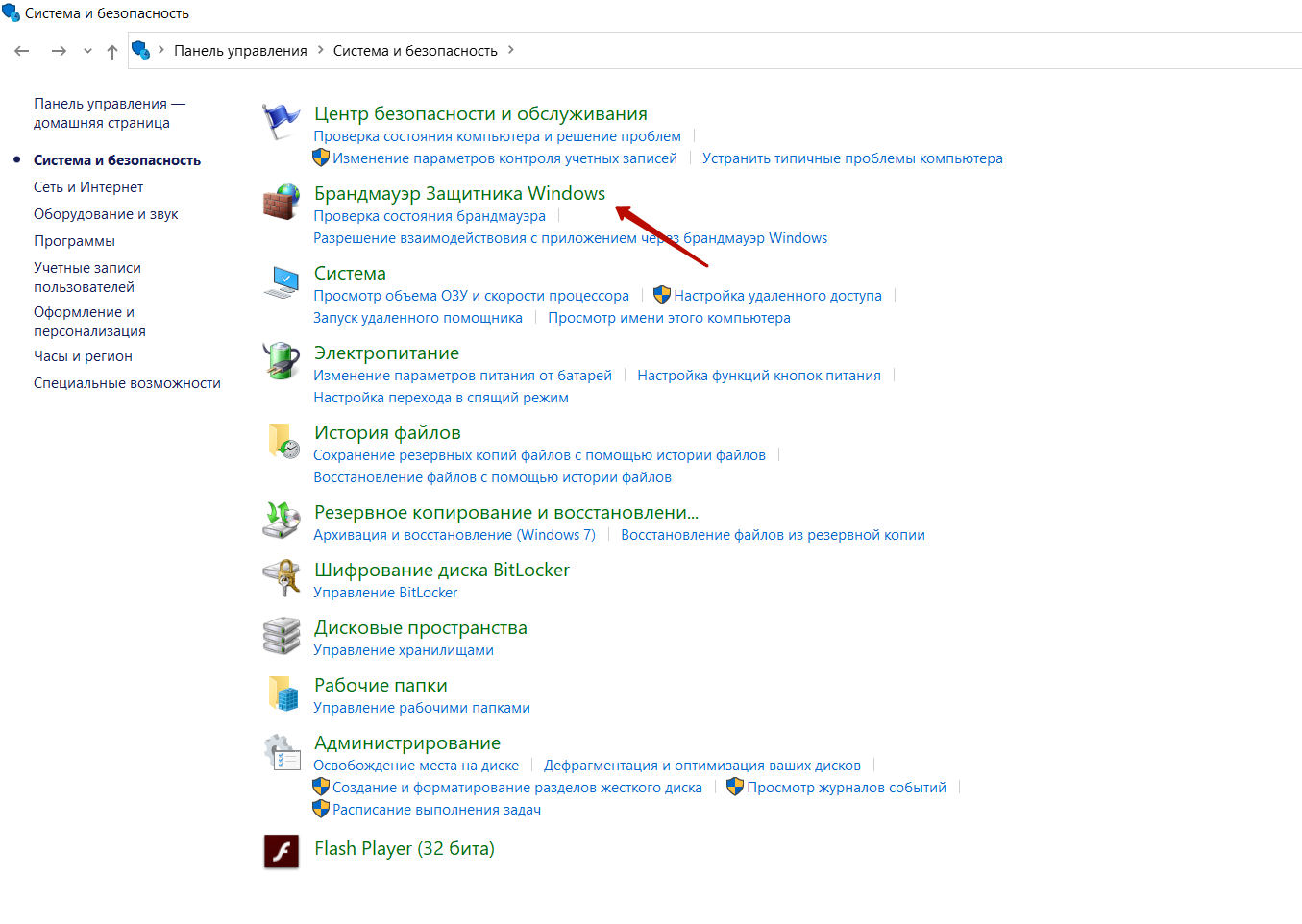This screenshot has width=1302, height=924.
Task: Open 'Часы и регион' in sidebar
Action: click(x=83, y=356)
